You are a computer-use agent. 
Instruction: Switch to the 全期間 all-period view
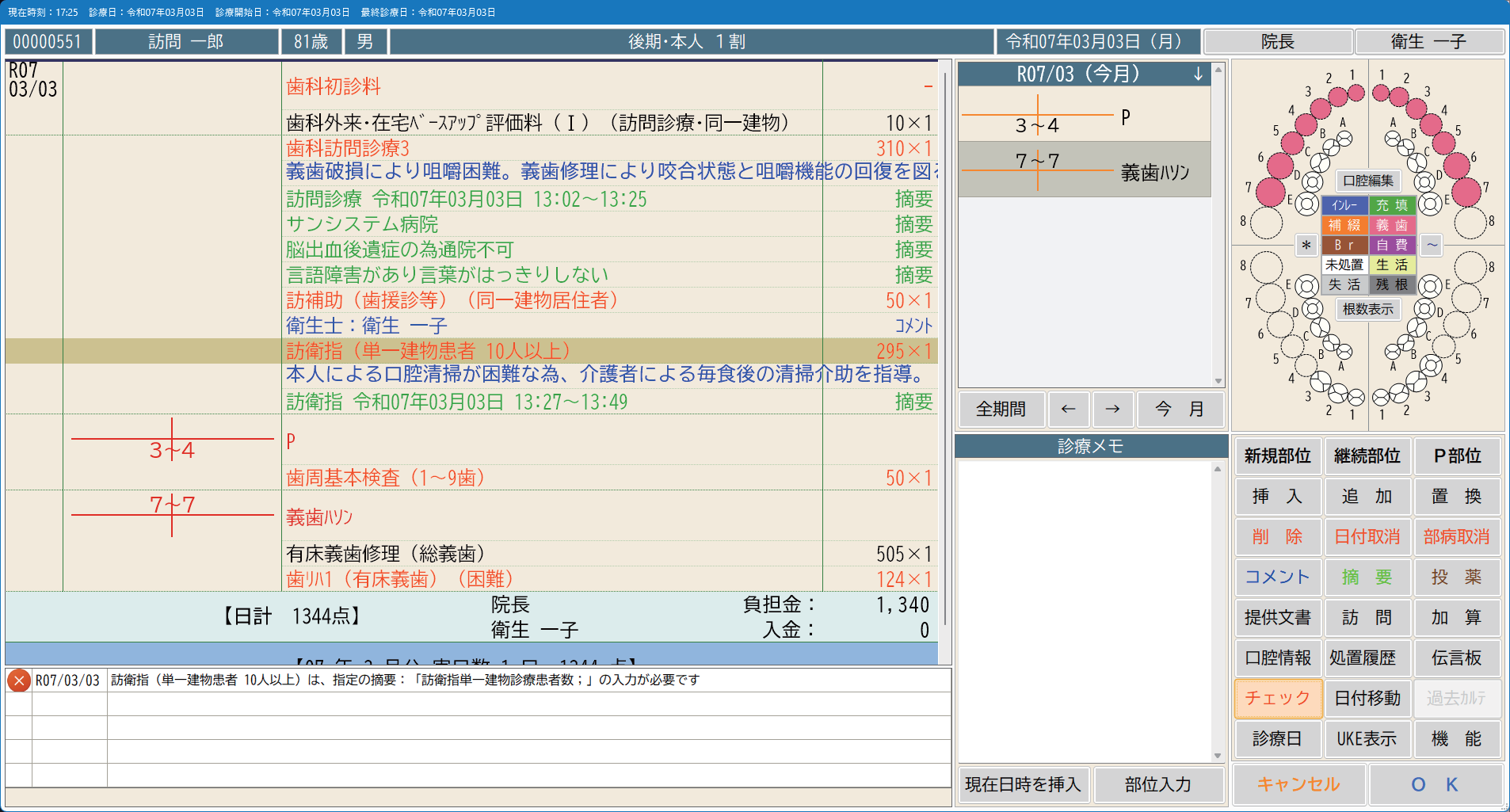click(1001, 409)
